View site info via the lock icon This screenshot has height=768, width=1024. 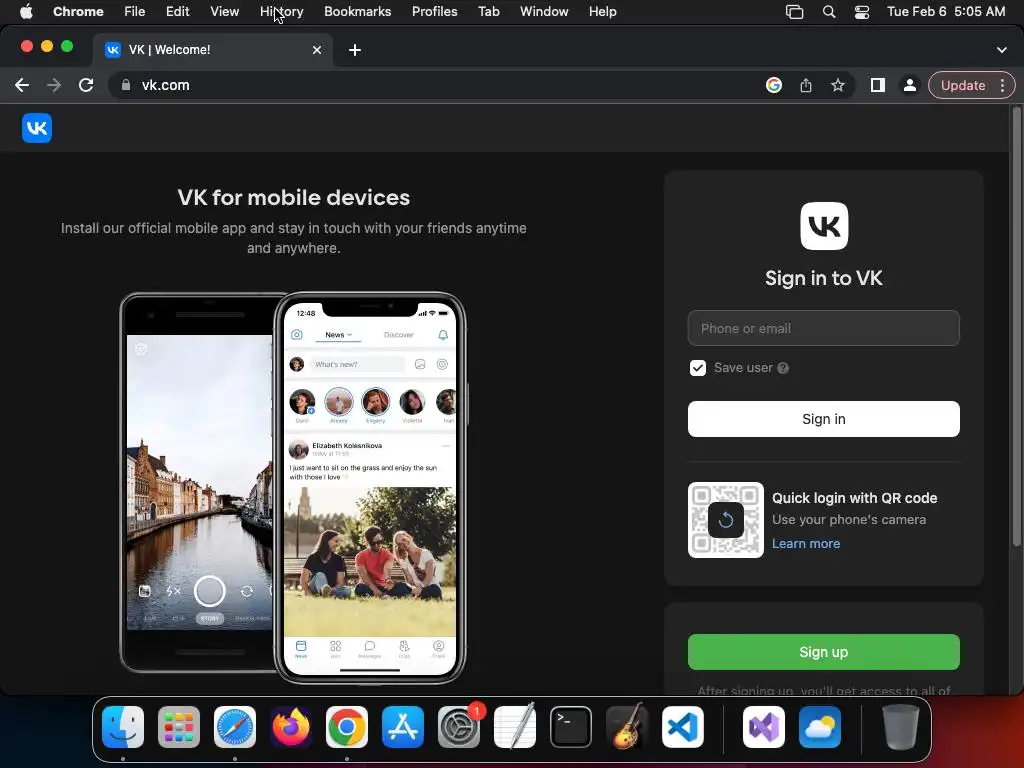pos(126,86)
